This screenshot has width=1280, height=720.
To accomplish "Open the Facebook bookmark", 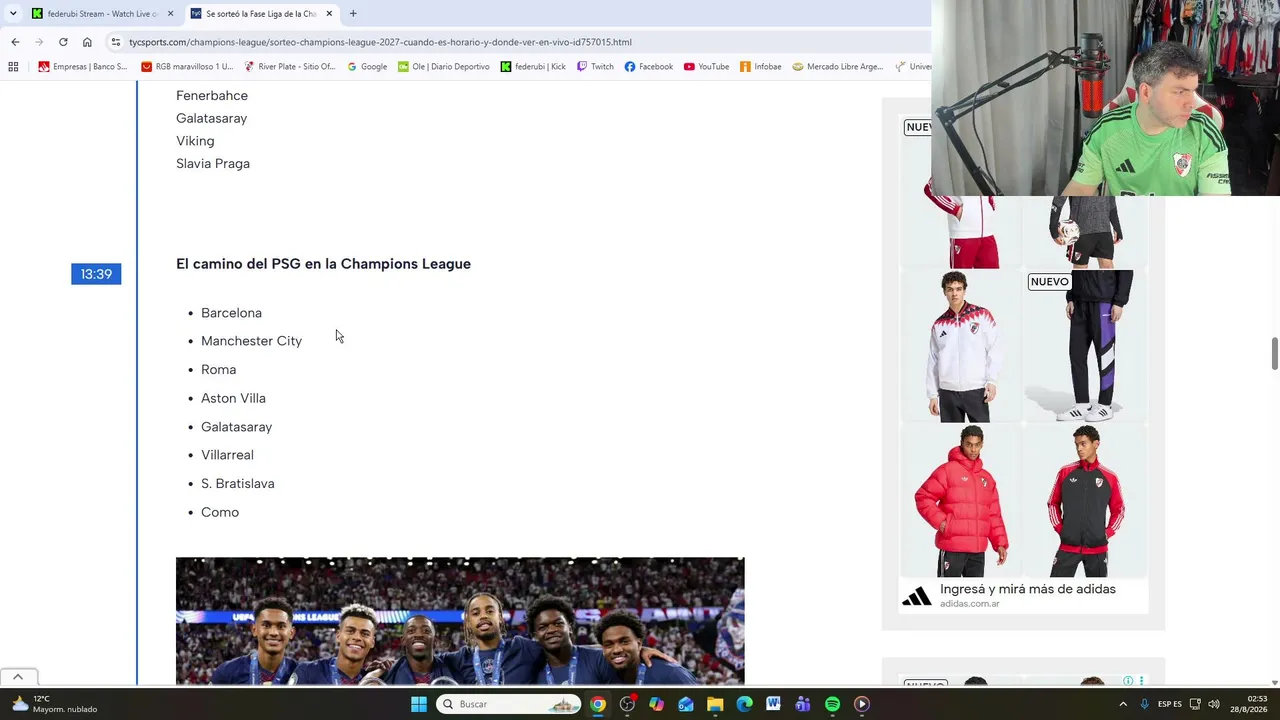I will 649,67.
